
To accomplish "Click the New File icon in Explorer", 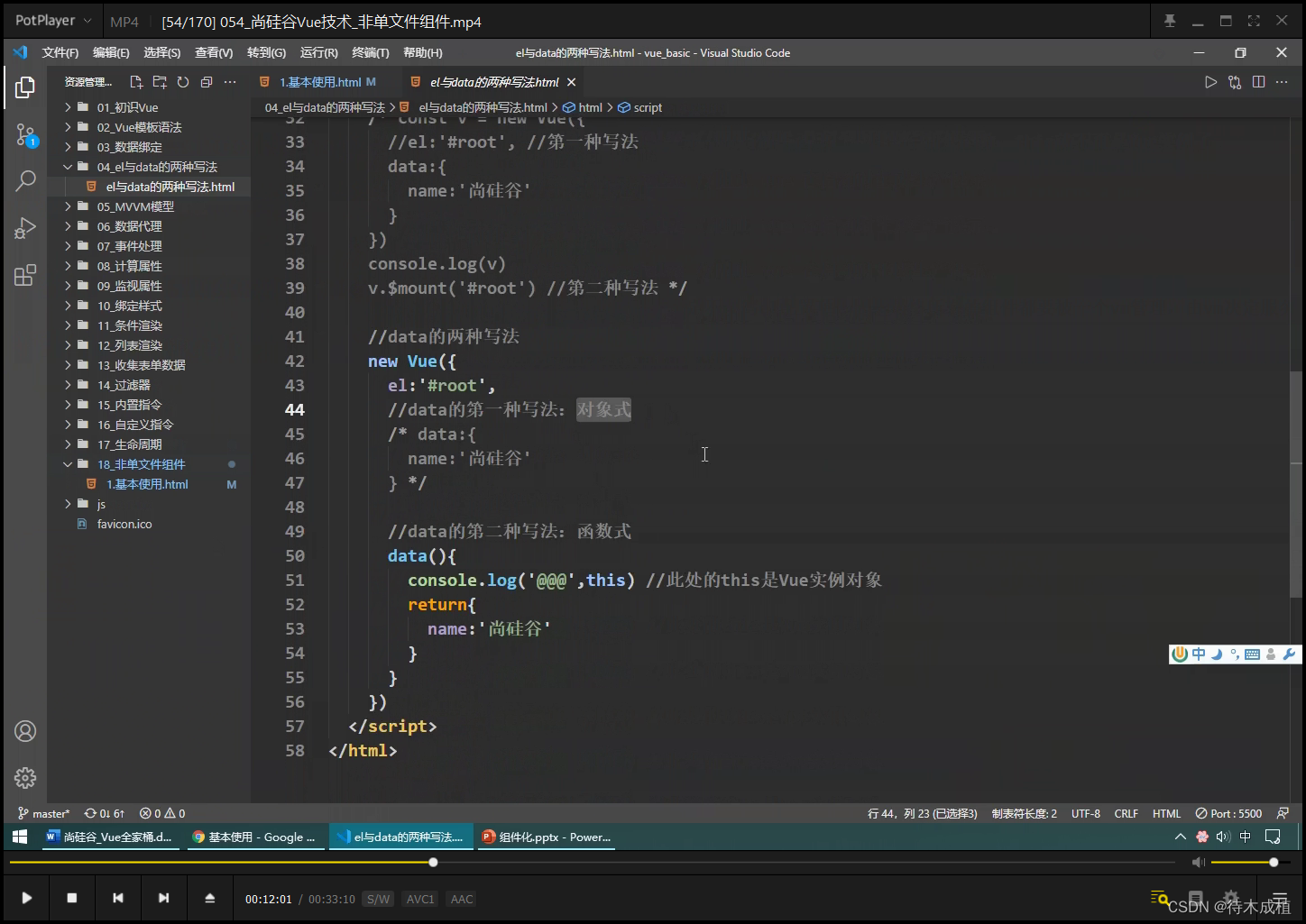I will 136,82.
